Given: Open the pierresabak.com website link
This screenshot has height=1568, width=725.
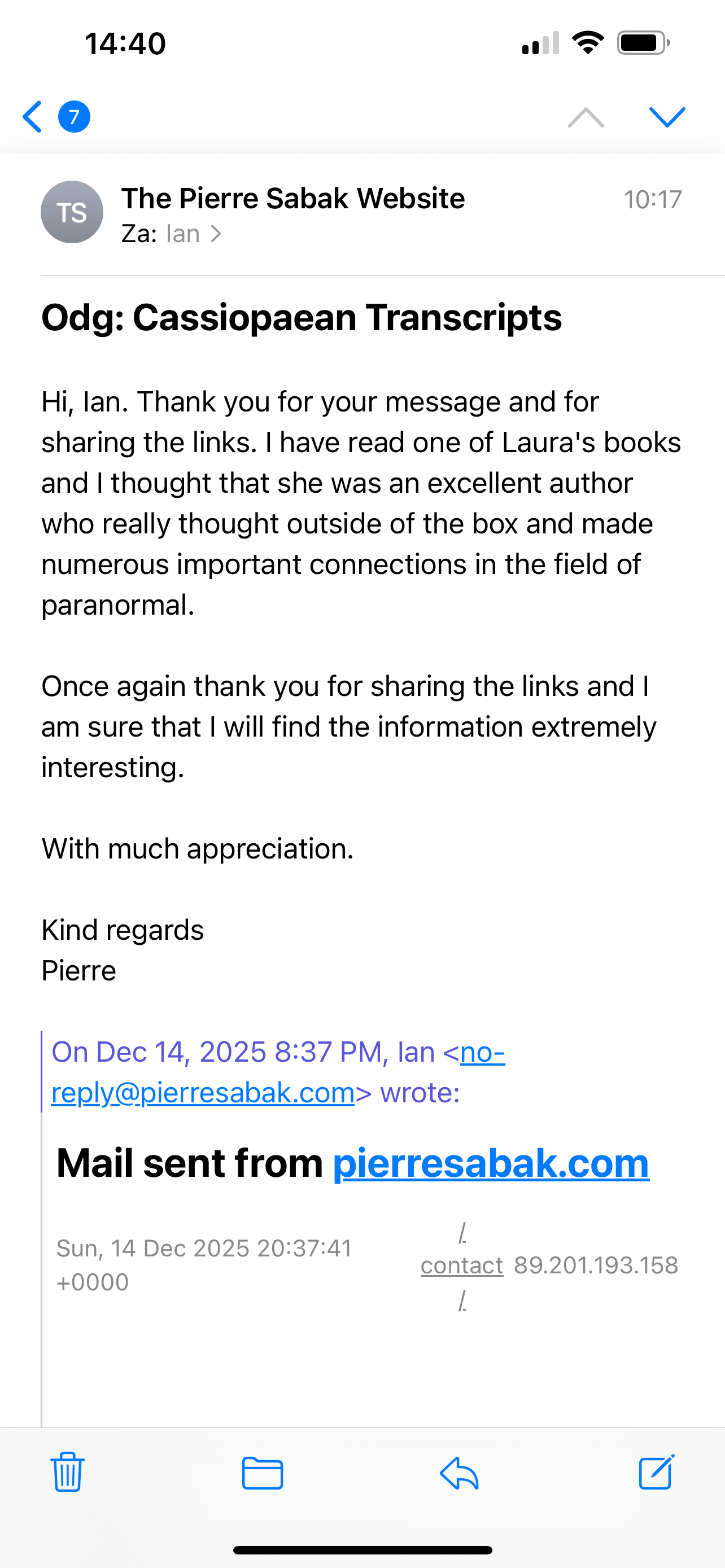Looking at the screenshot, I should (x=491, y=1163).
